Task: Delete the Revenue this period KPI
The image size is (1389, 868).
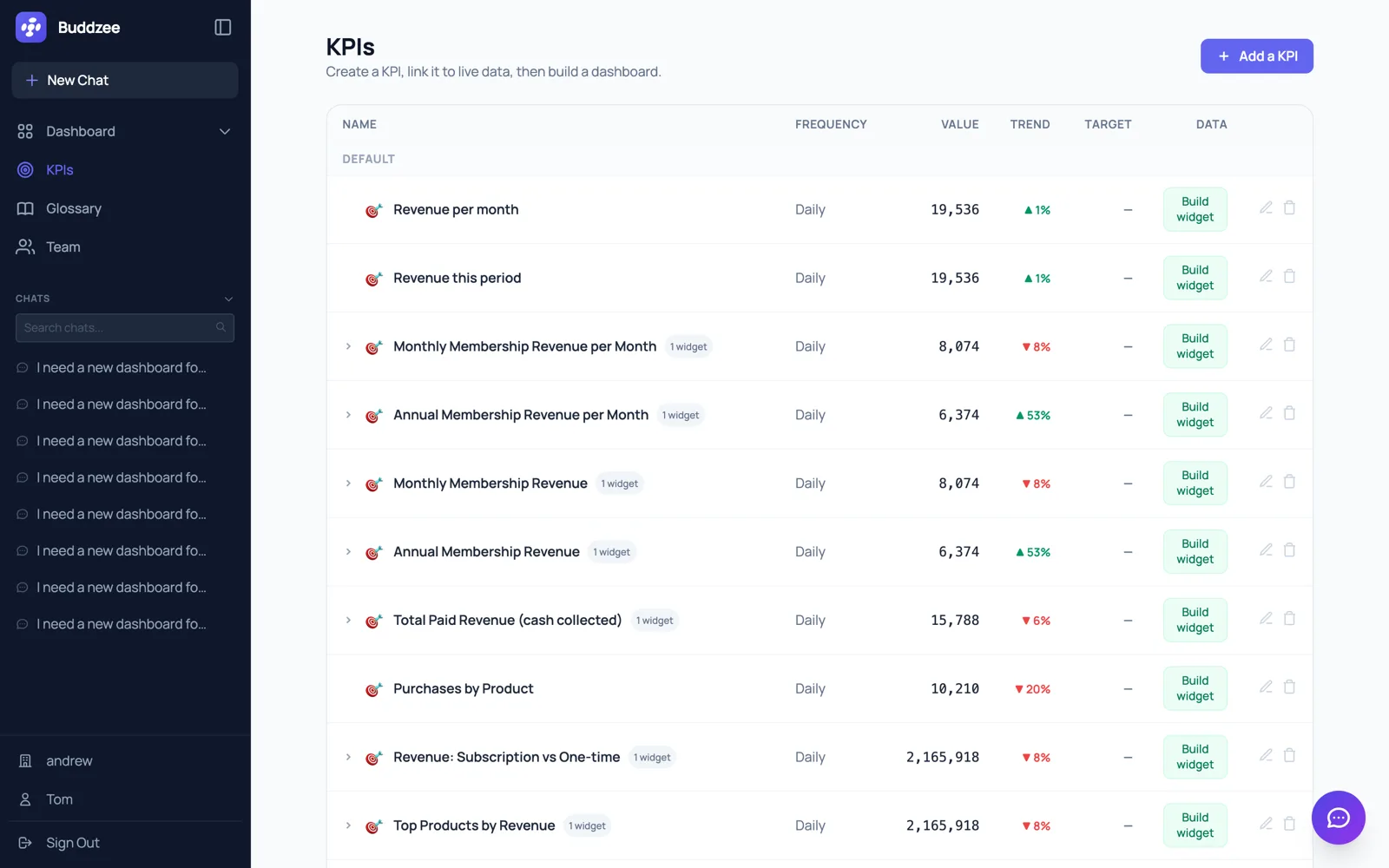Action: click(x=1289, y=276)
